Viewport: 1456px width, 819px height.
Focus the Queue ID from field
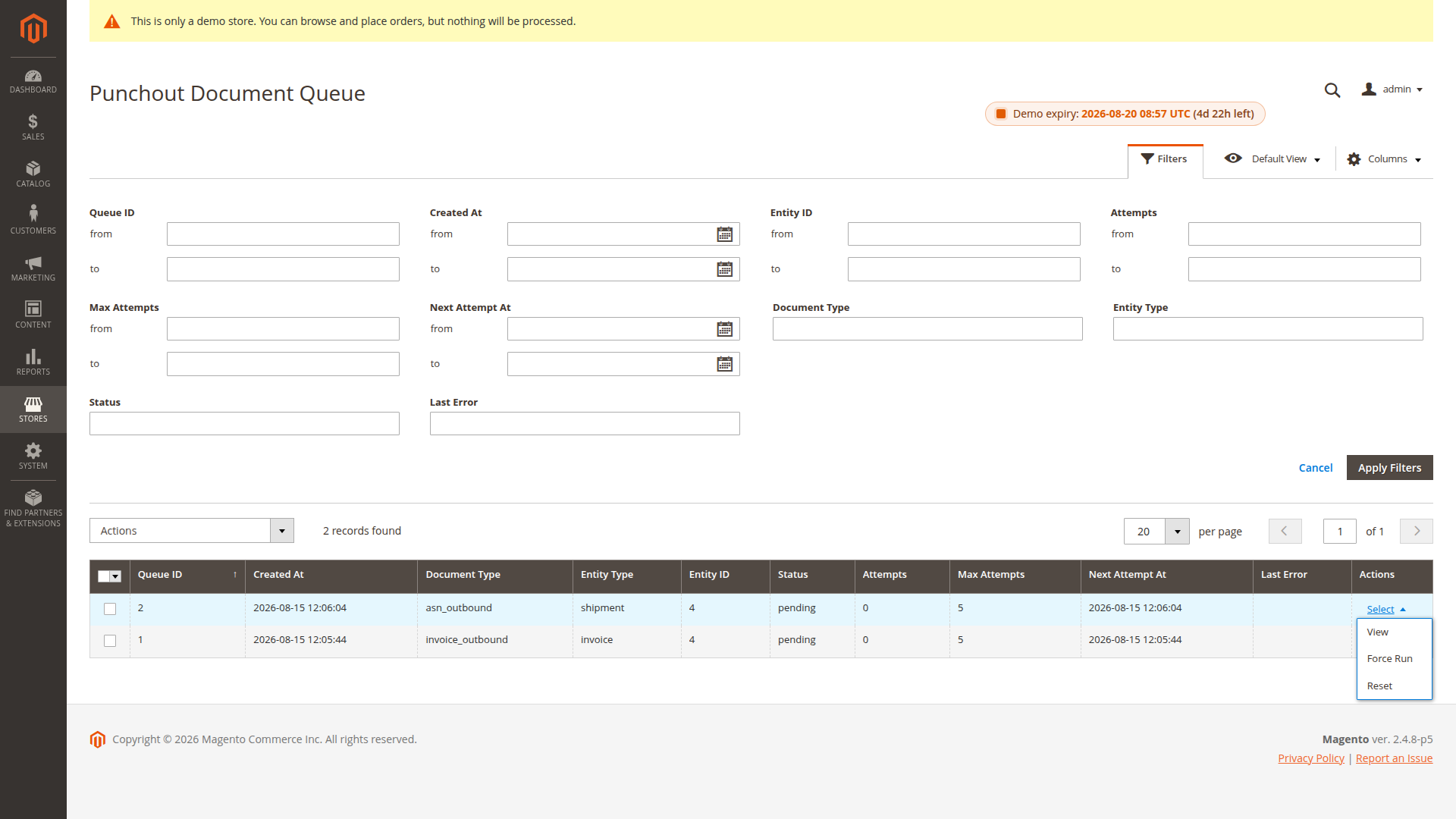[x=283, y=234]
